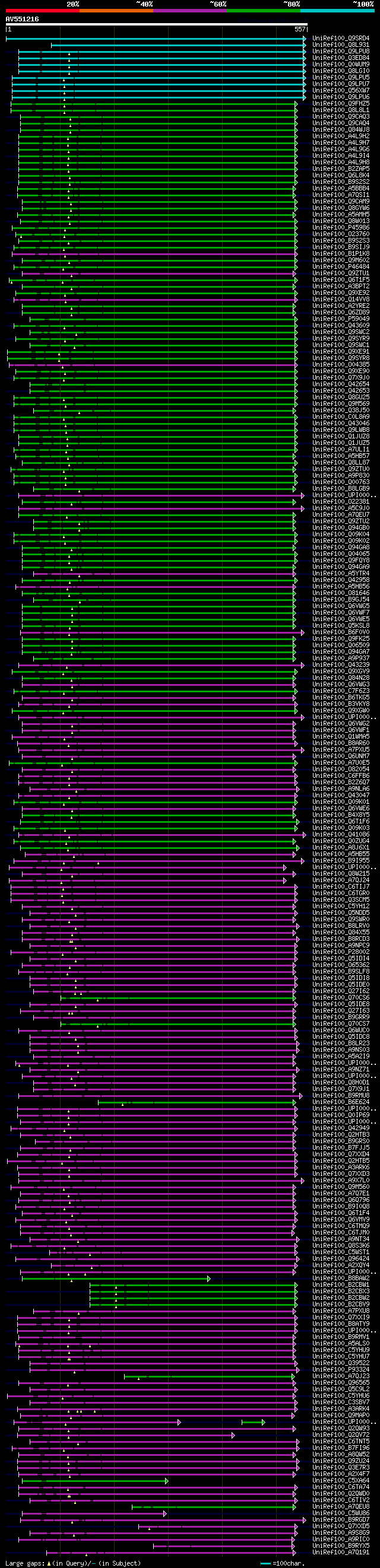Select the UniRef100_C3SBV7 label
380x1568 pixels.
click(341, 1402)
